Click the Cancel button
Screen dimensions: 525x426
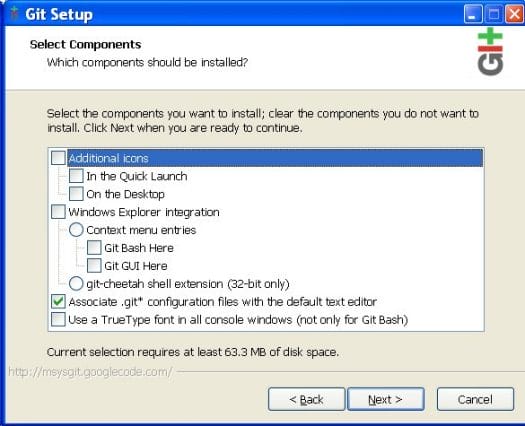[x=475, y=399]
